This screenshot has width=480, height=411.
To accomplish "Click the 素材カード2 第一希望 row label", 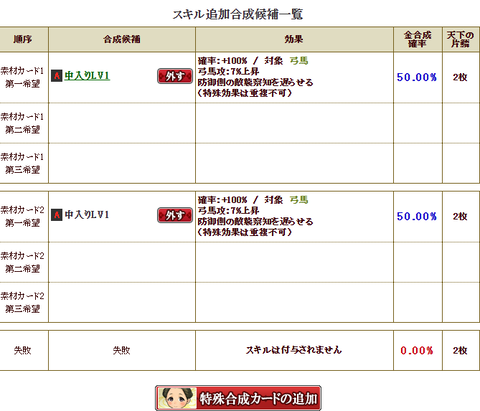I will click(x=22, y=216).
